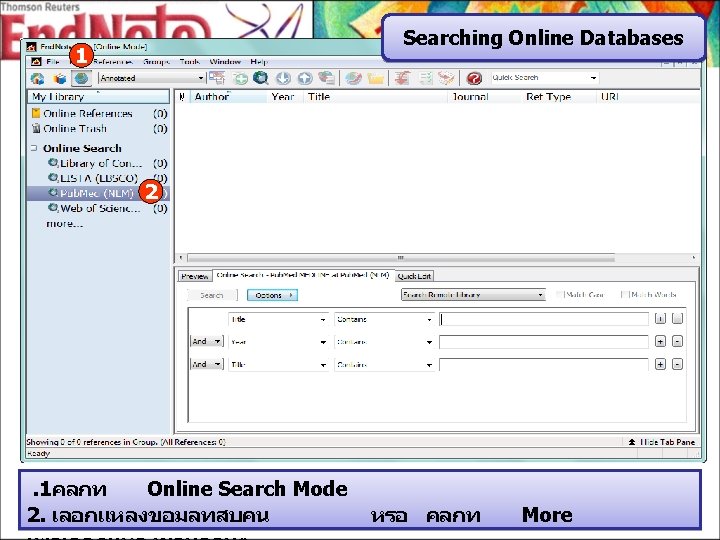Click Hide Tab Pane
Image resolution: width=720 pixels, height=540 pixels.
[x=662, y=442]
